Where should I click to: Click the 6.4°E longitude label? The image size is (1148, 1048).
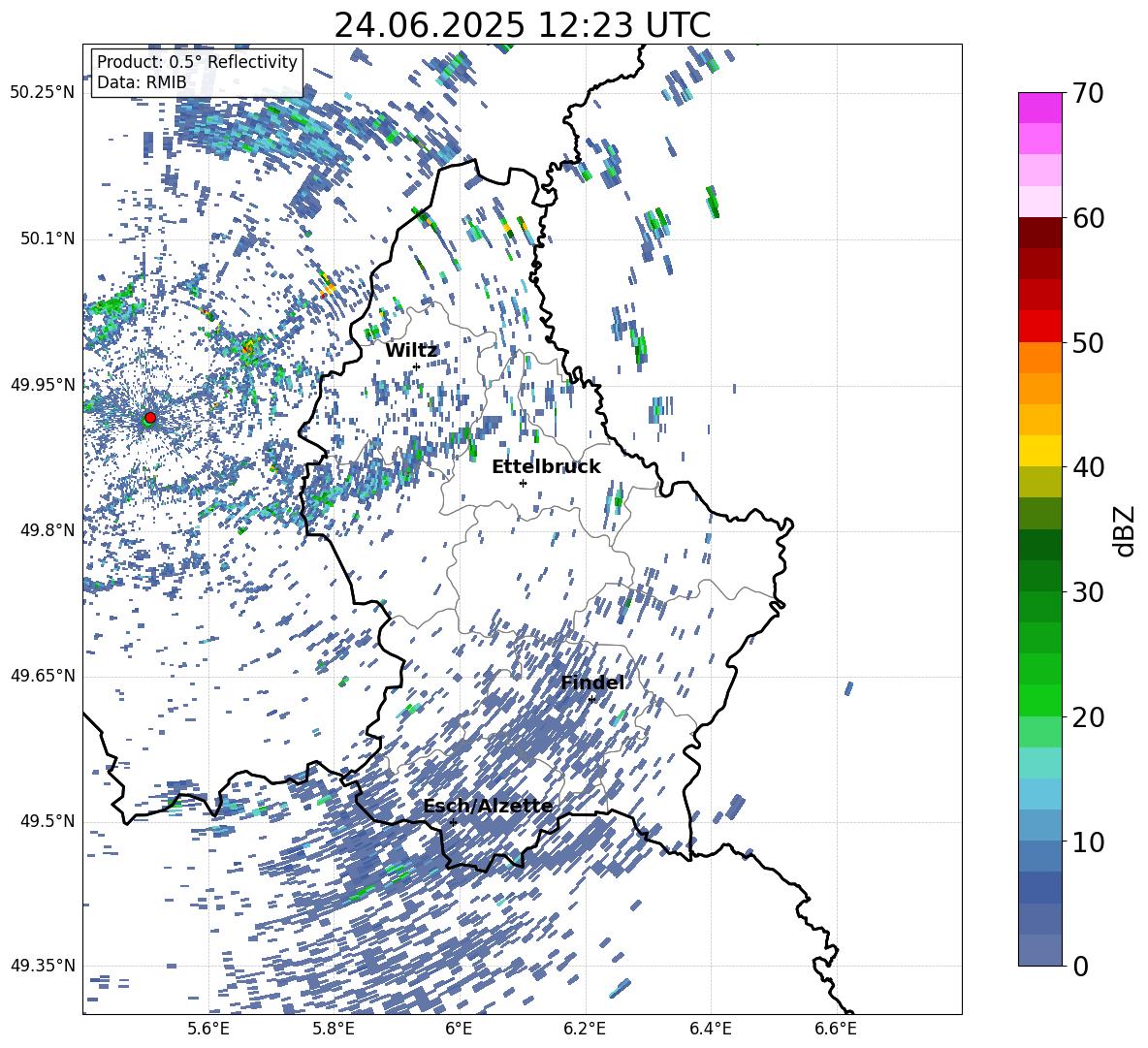click(x=710, y=1029)
